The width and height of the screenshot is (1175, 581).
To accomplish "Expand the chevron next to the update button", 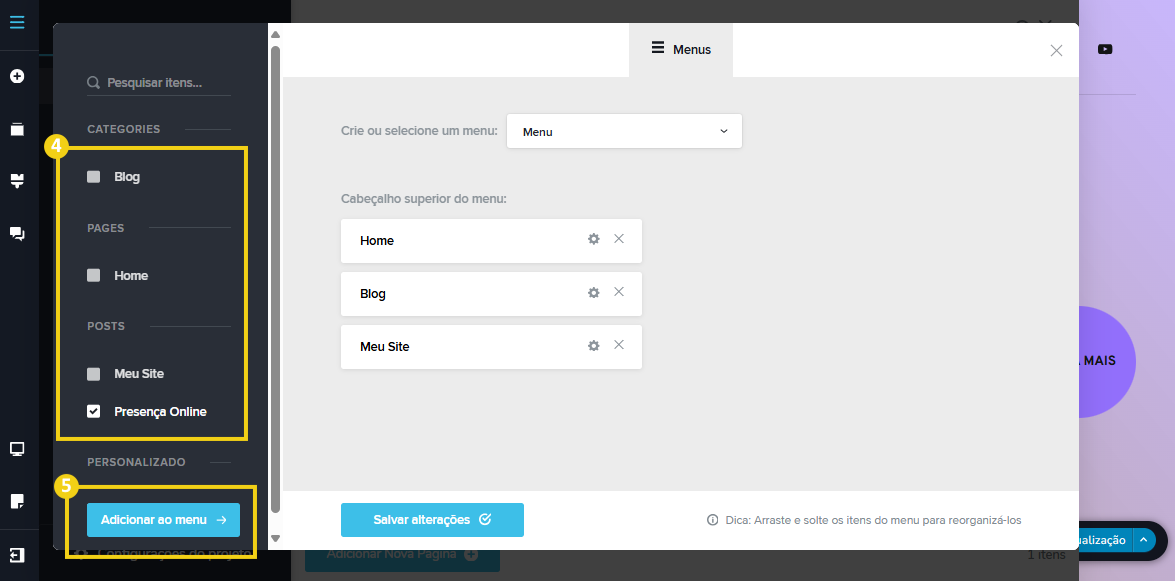I will tap(1144, 540).
